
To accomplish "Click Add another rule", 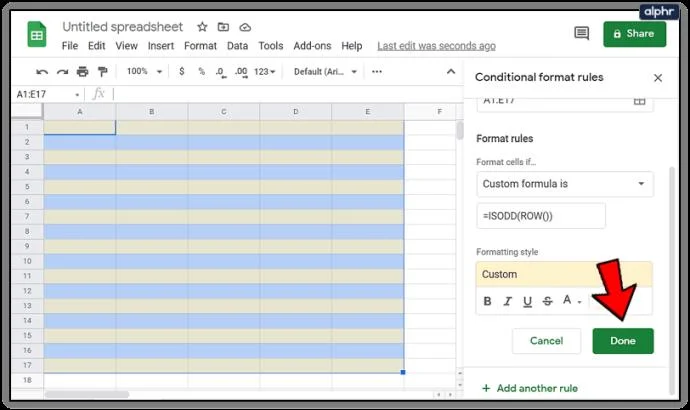I will [530, 388].
